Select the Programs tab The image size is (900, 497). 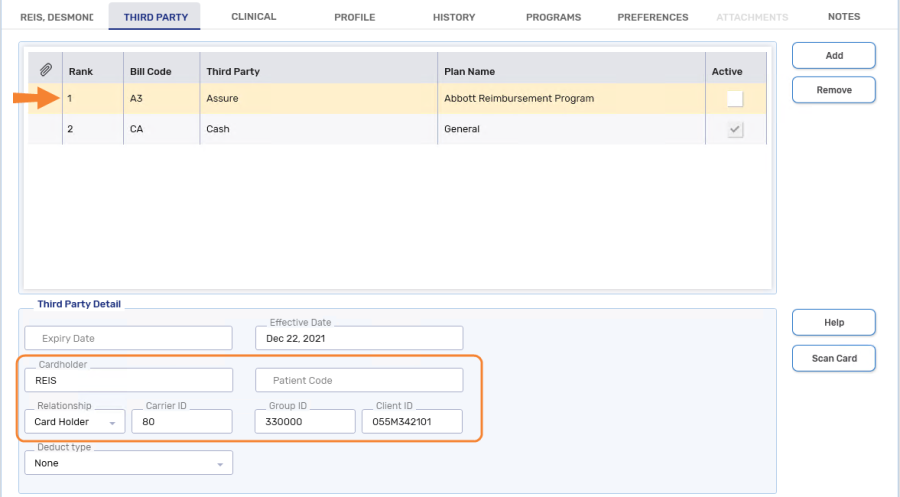pos(553,17)
